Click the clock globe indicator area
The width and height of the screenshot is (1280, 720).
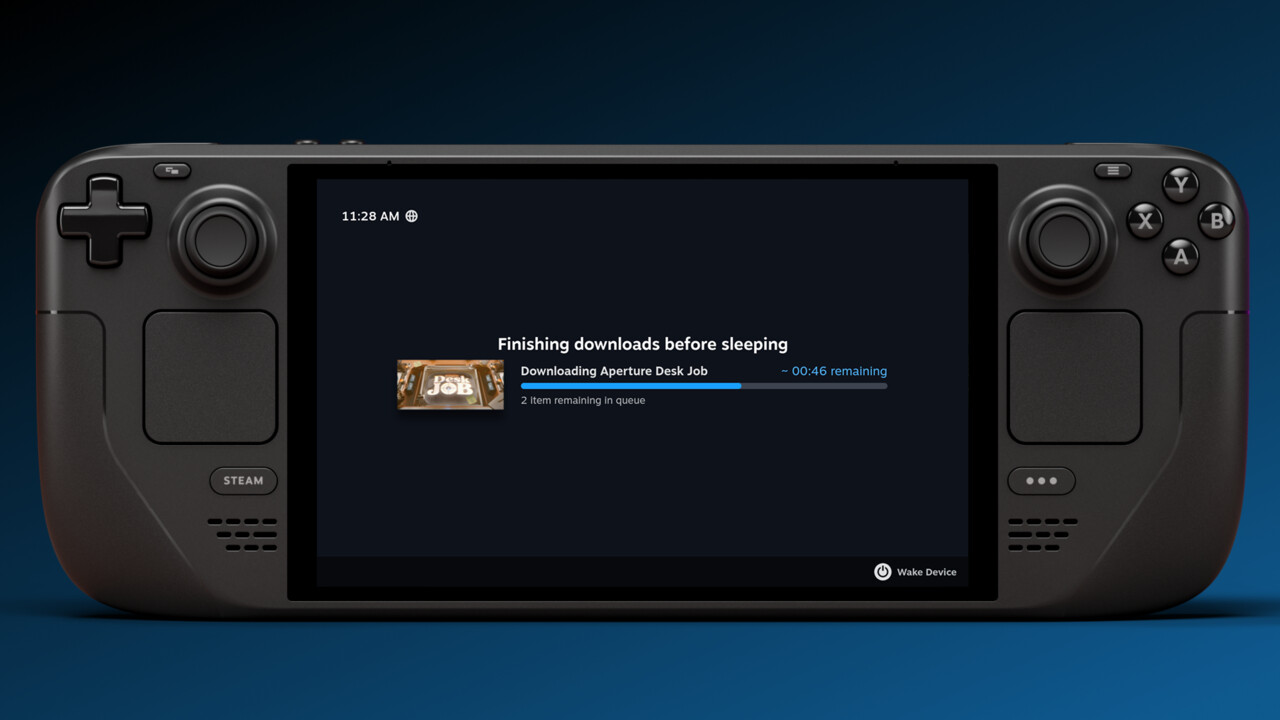[411, 216]
